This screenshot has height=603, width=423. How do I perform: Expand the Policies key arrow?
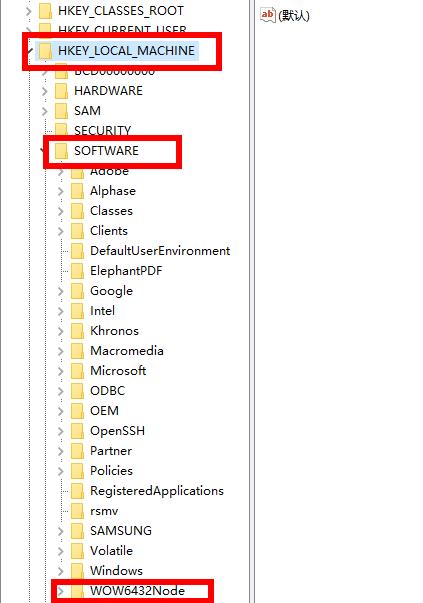pyautogui.click(x=60, y=471)
